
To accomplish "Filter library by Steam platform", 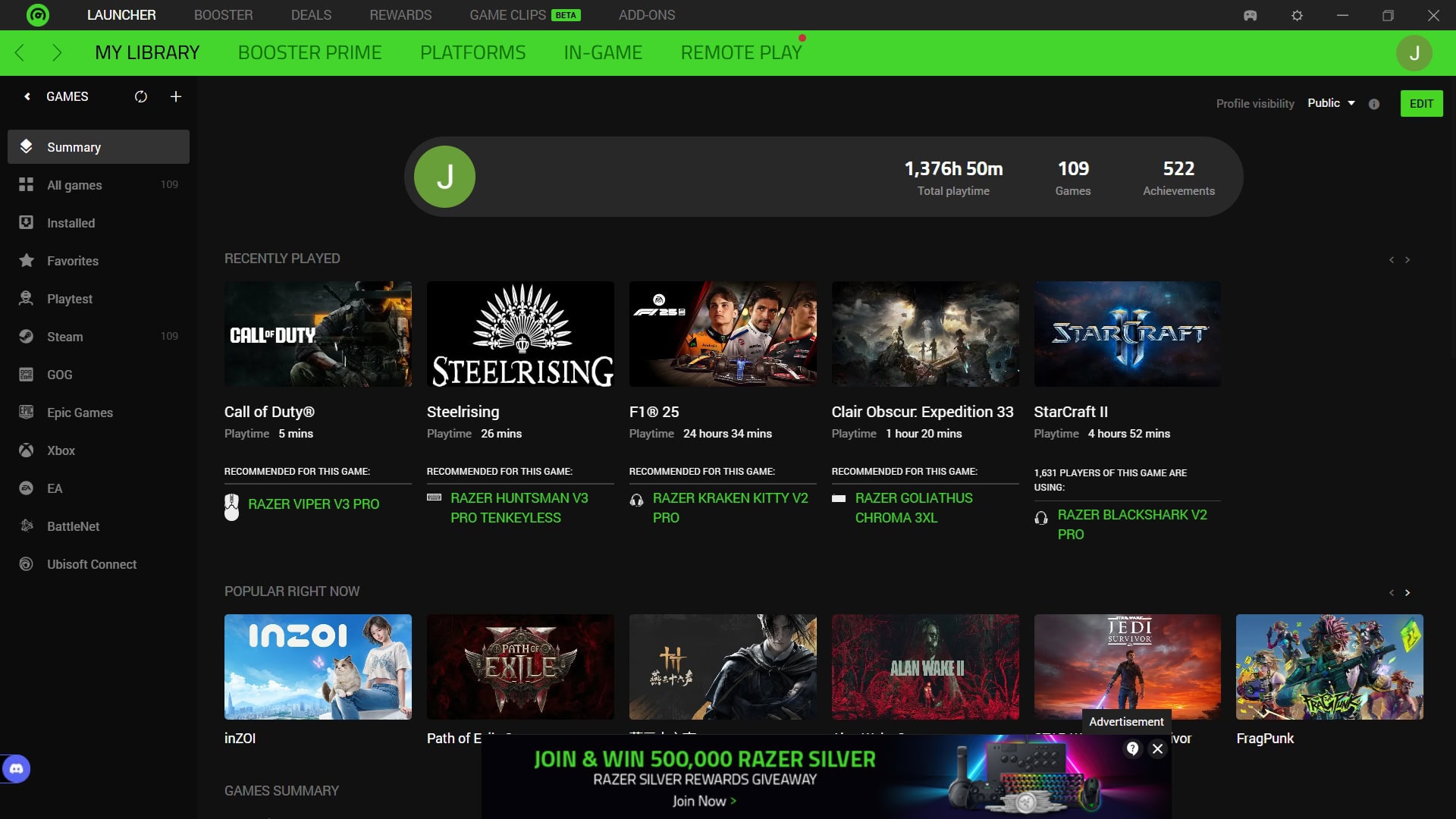I will 99,336.
